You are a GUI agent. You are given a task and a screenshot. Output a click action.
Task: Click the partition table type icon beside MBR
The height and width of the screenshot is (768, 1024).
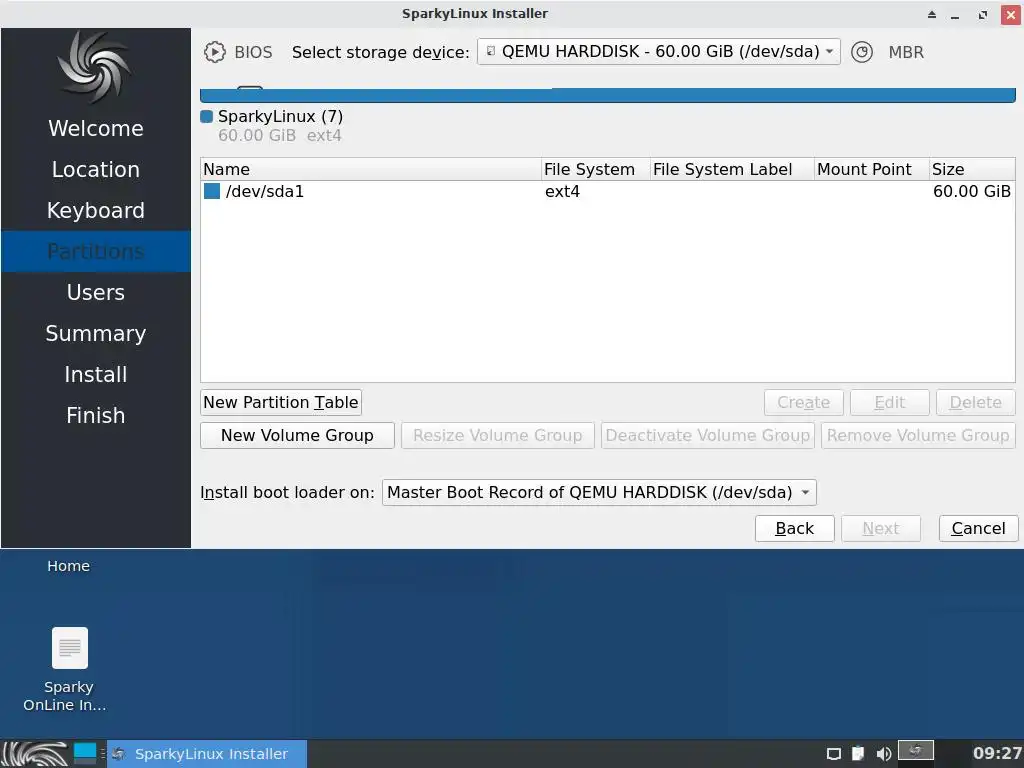(861, 52)
